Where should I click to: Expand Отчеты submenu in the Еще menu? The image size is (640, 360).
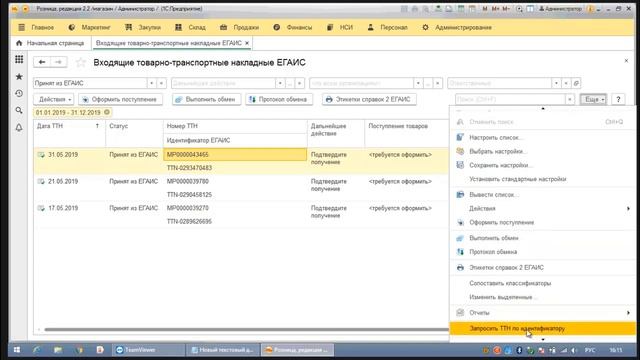542,313
